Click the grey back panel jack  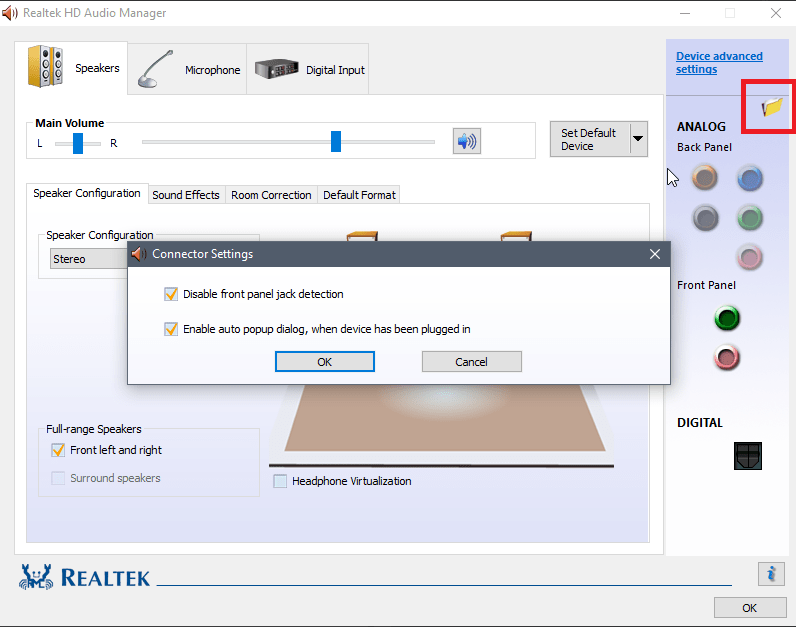tap(705, 218)
